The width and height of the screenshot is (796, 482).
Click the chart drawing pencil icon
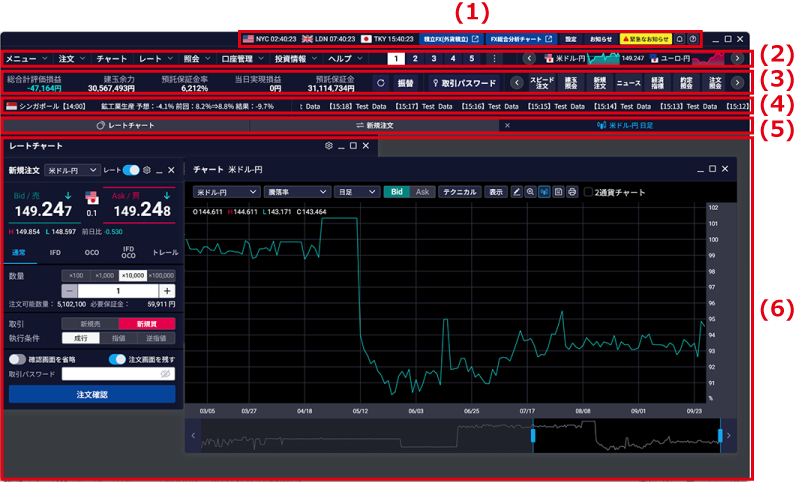point(517,192)
